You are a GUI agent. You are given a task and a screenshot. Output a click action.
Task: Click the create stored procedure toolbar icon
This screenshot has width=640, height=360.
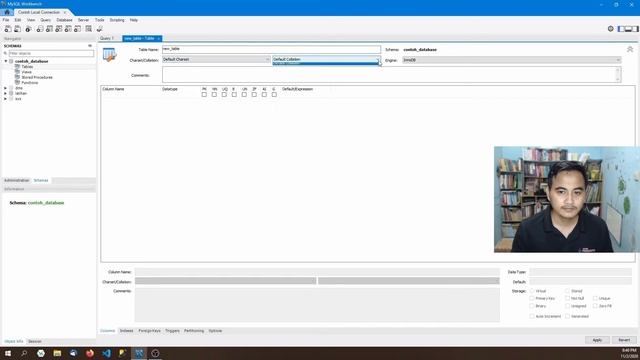(68, 29)
